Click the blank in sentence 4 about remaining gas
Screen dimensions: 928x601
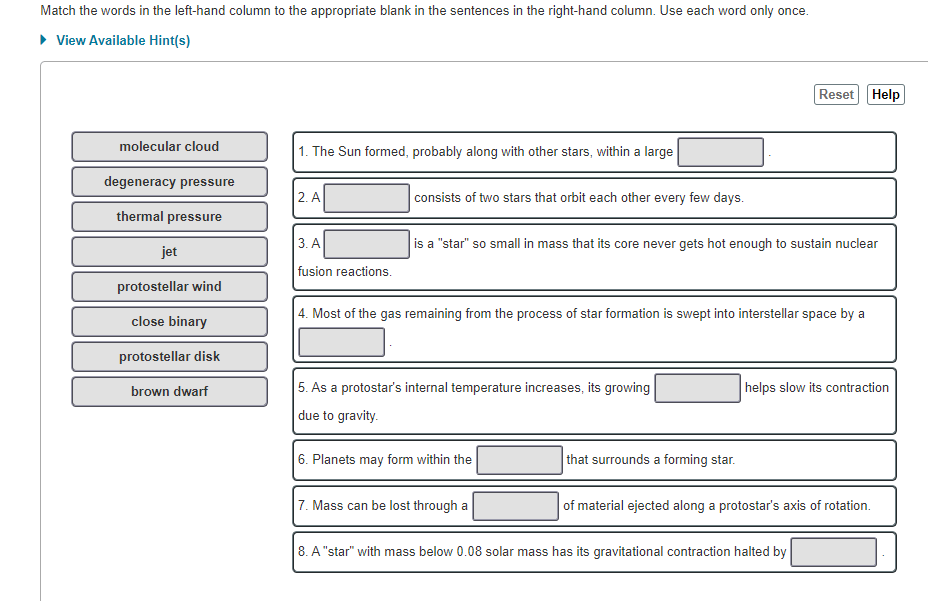click(x=341, y=342)
